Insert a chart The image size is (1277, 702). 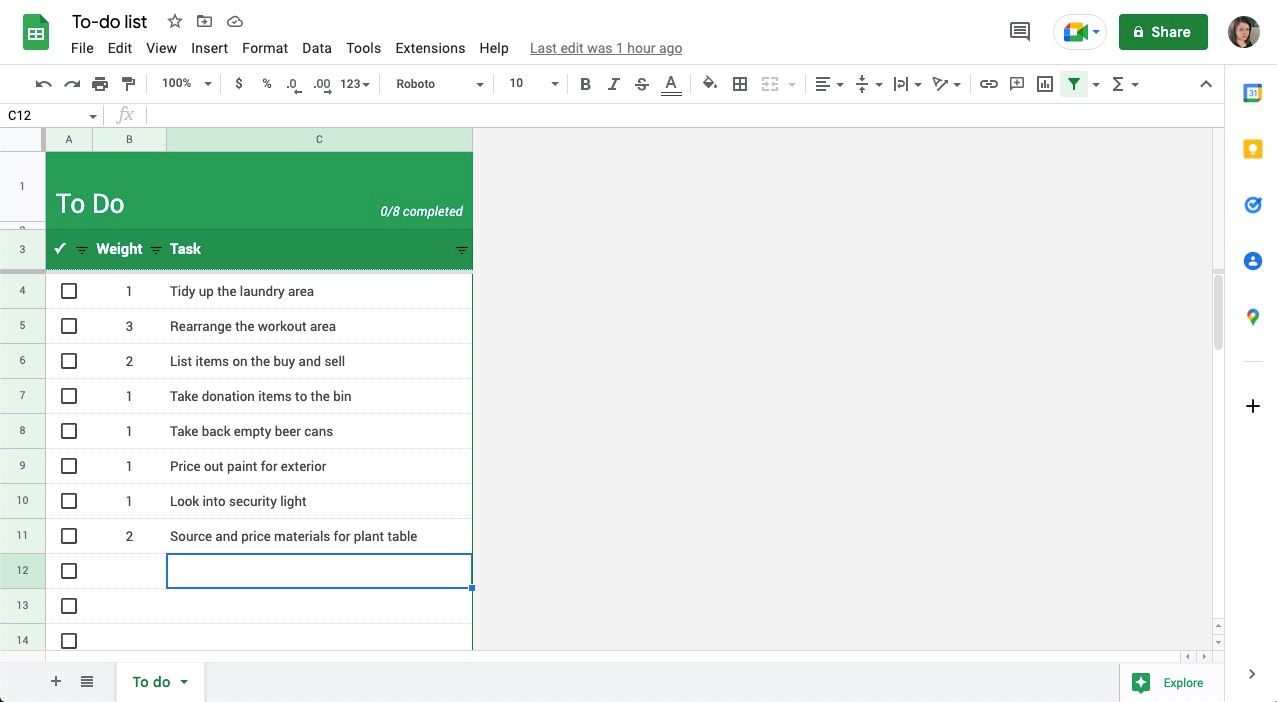coord(1045,84)
